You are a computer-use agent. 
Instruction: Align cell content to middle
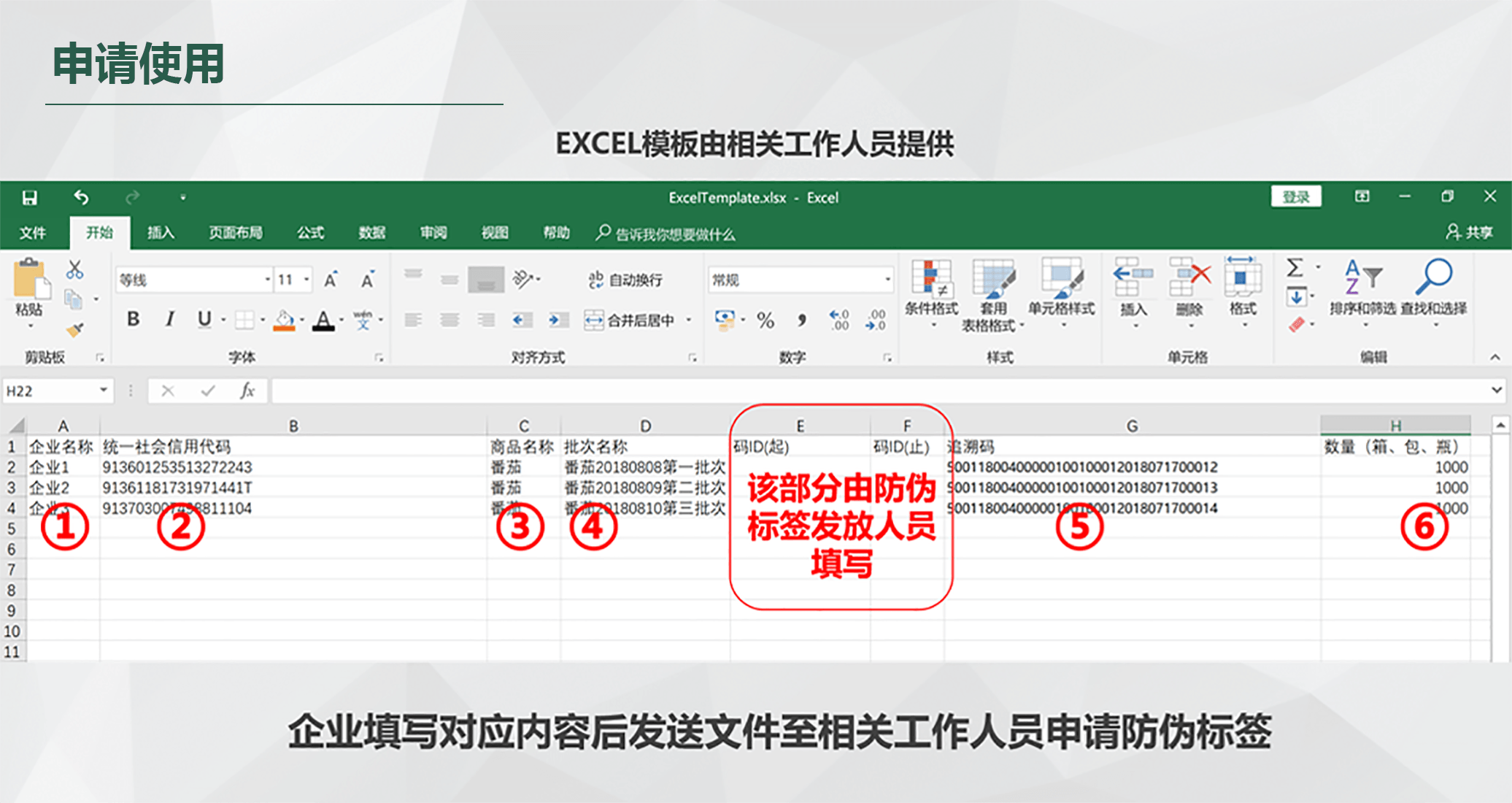point(450,280)
